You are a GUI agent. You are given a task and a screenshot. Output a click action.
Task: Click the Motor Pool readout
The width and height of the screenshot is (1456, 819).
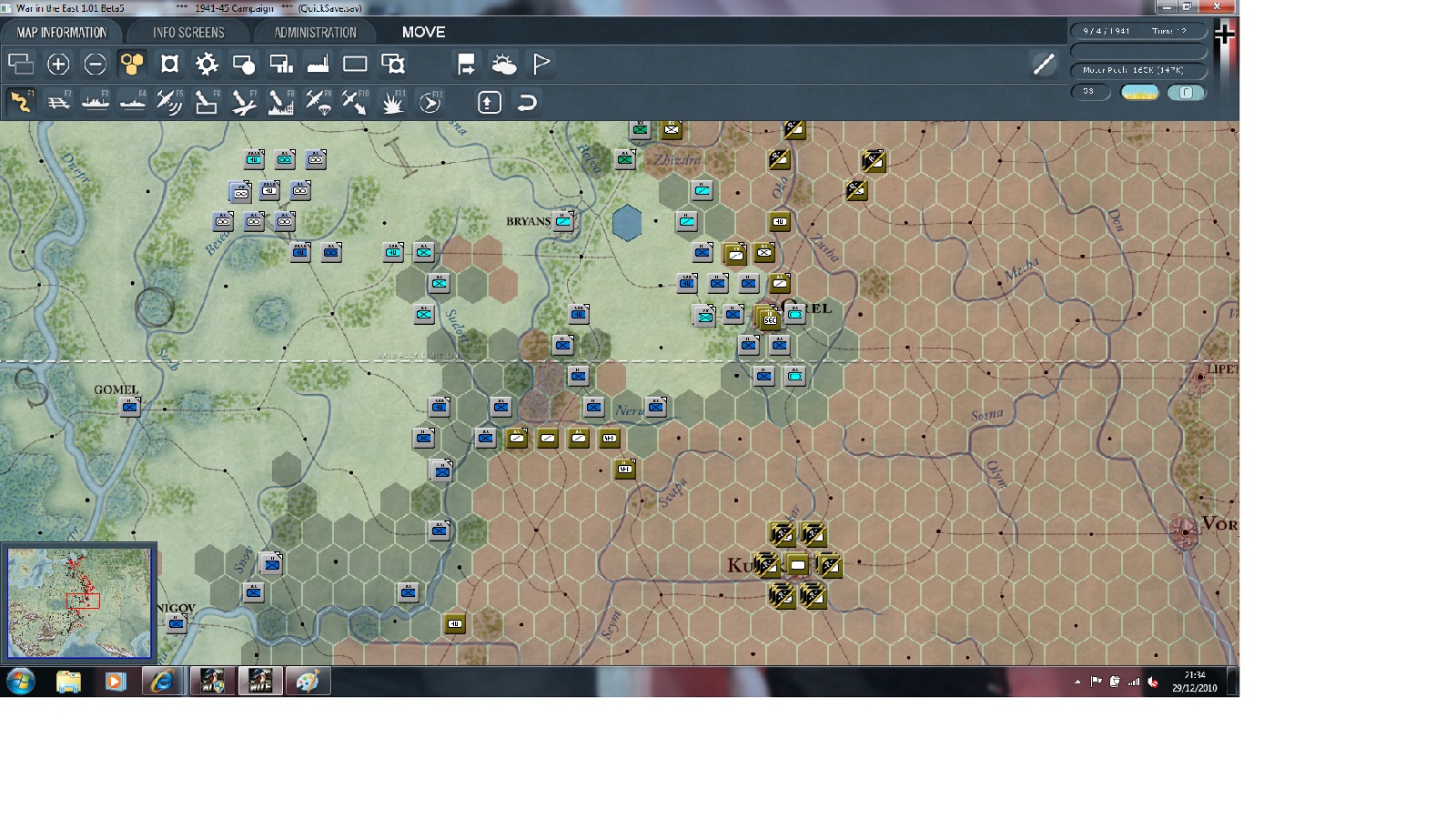[x=1138, y=70]
